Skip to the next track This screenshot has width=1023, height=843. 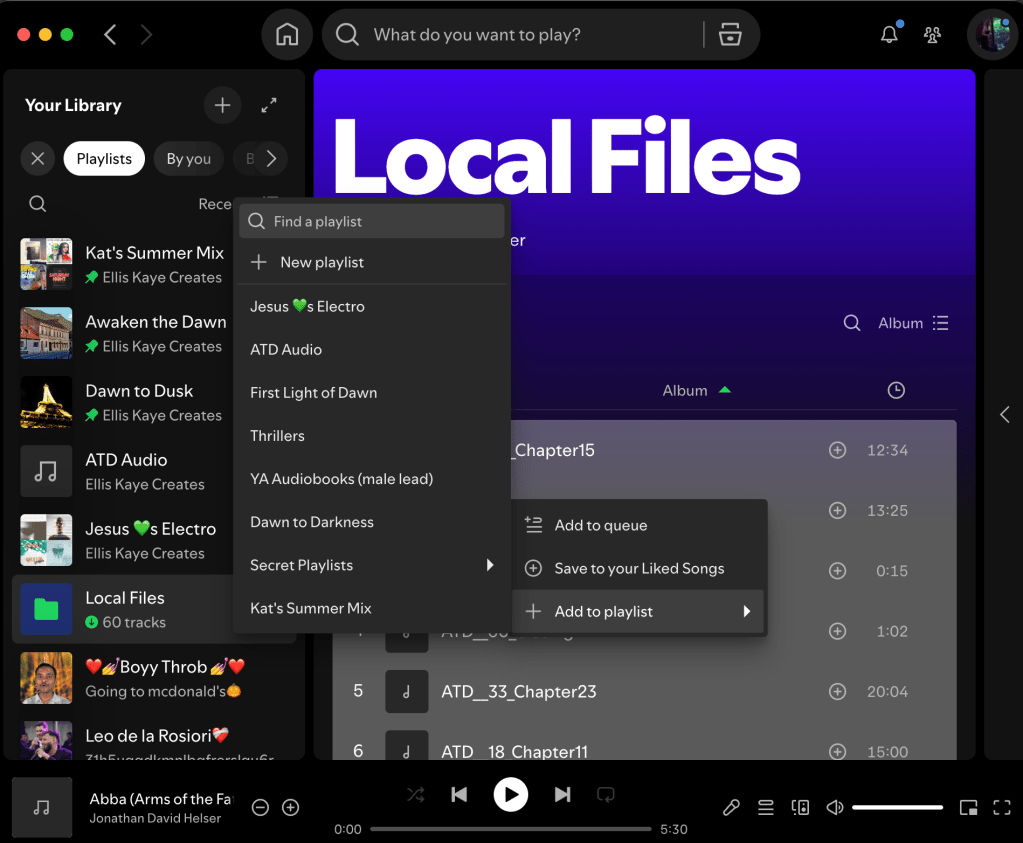[x=562, y=795]
